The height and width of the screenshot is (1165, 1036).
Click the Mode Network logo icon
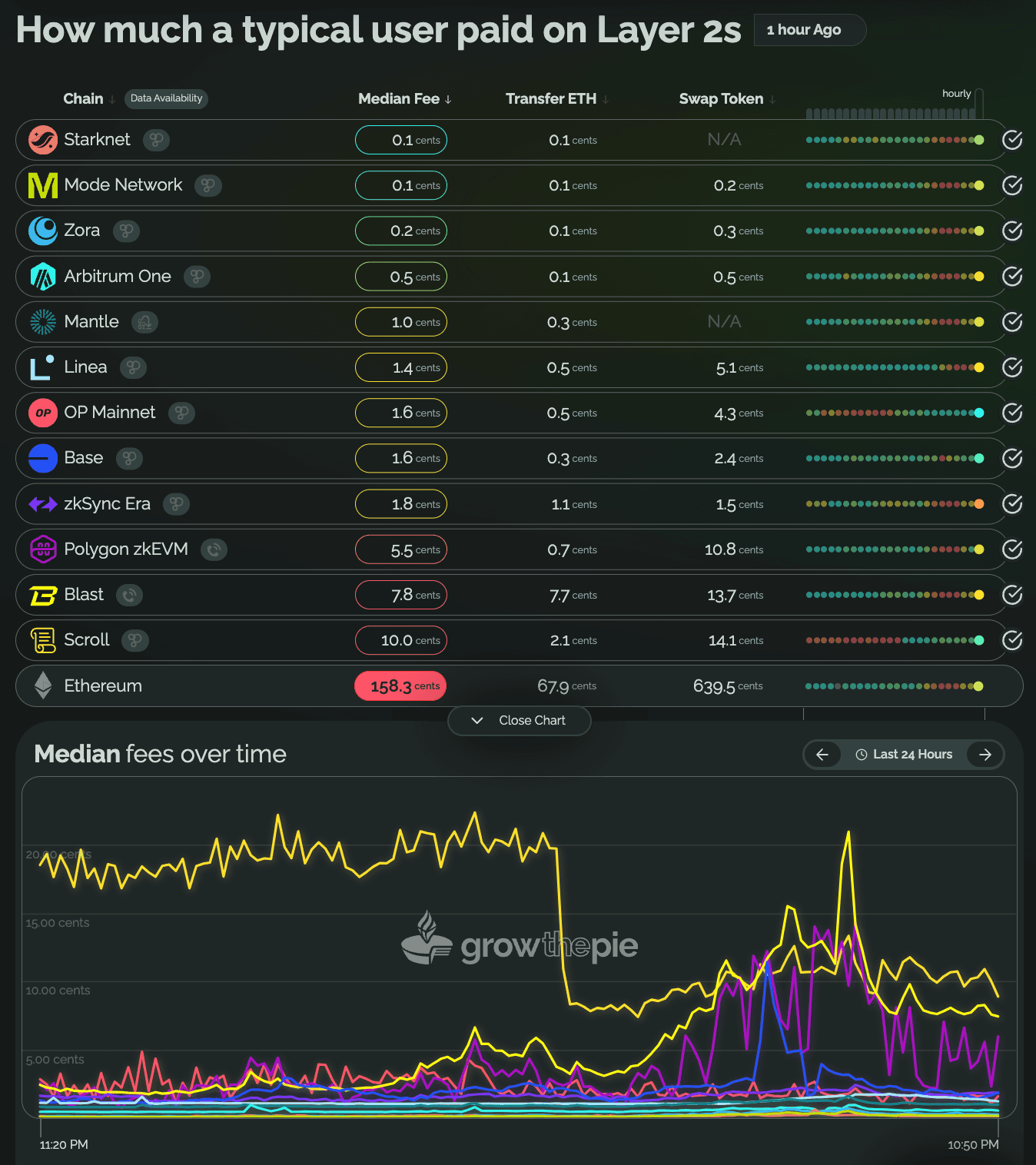[43, 185]
